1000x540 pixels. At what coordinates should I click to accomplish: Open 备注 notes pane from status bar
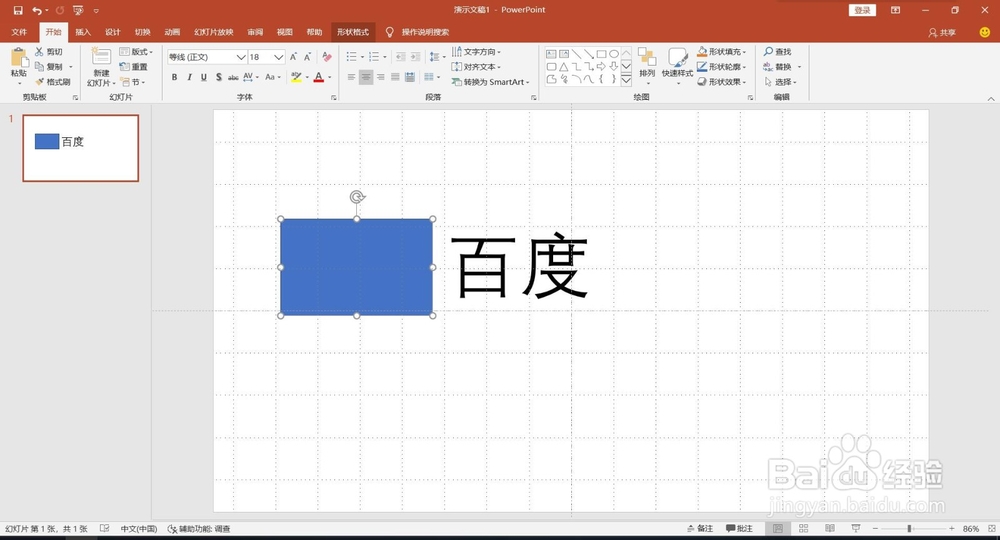coord(700,529)
